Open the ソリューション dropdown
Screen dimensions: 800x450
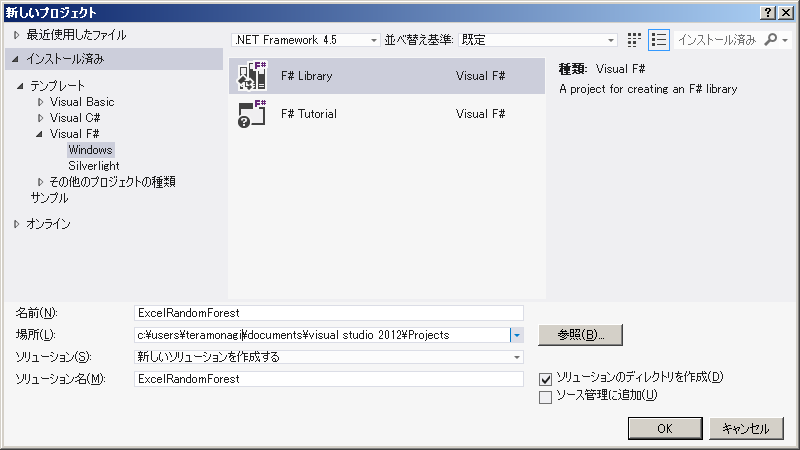329,357
